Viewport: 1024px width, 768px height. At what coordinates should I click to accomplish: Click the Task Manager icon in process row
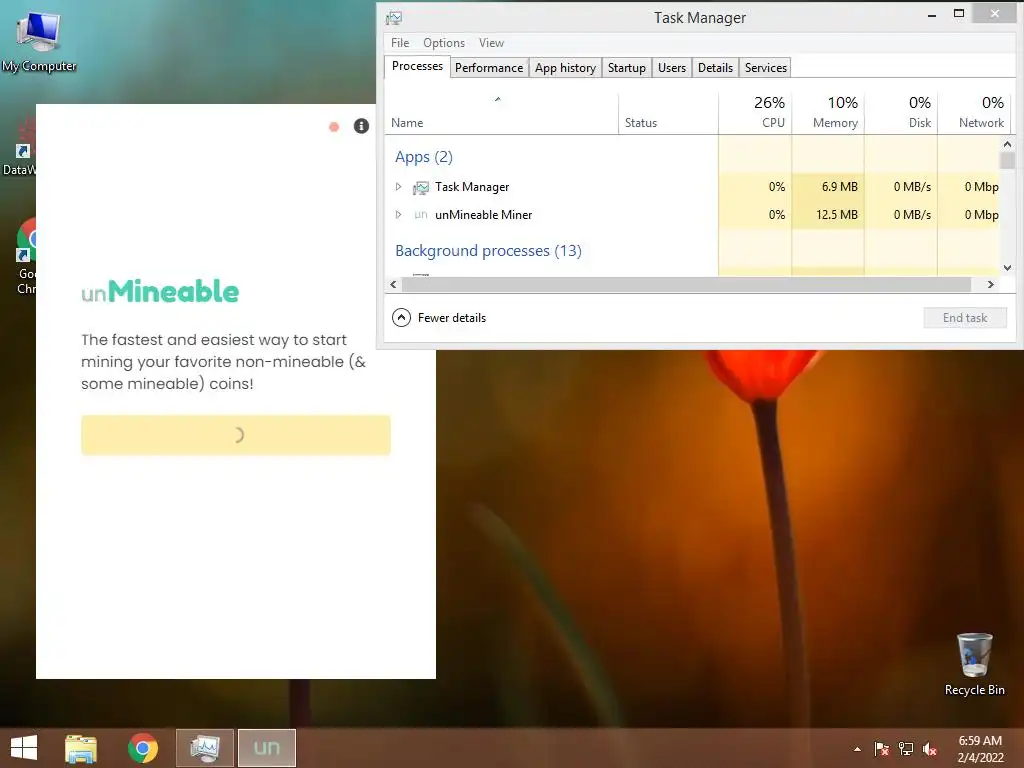coord(421,188)
